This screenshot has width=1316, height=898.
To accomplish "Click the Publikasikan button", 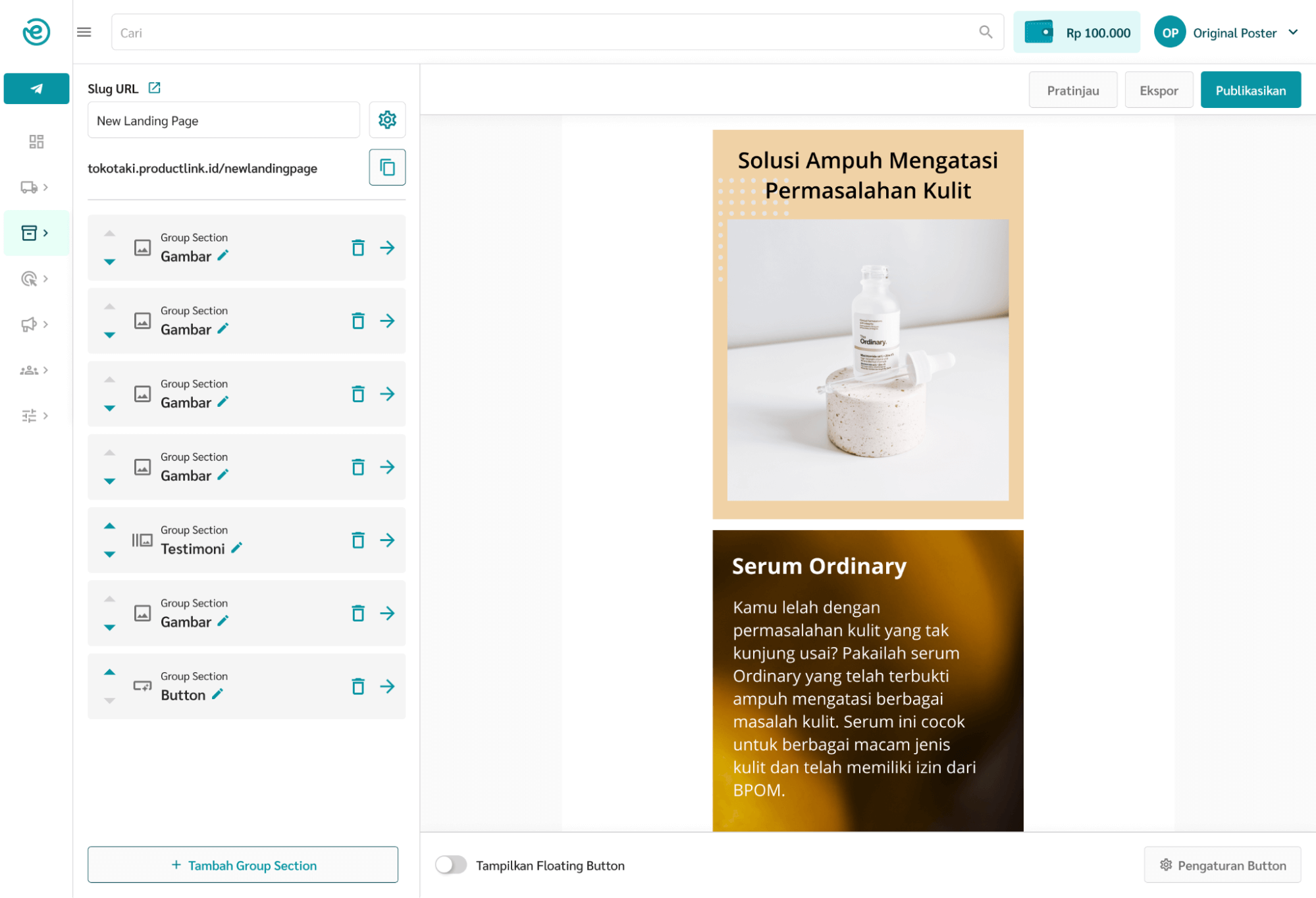I will click(x=1250, y=90).
